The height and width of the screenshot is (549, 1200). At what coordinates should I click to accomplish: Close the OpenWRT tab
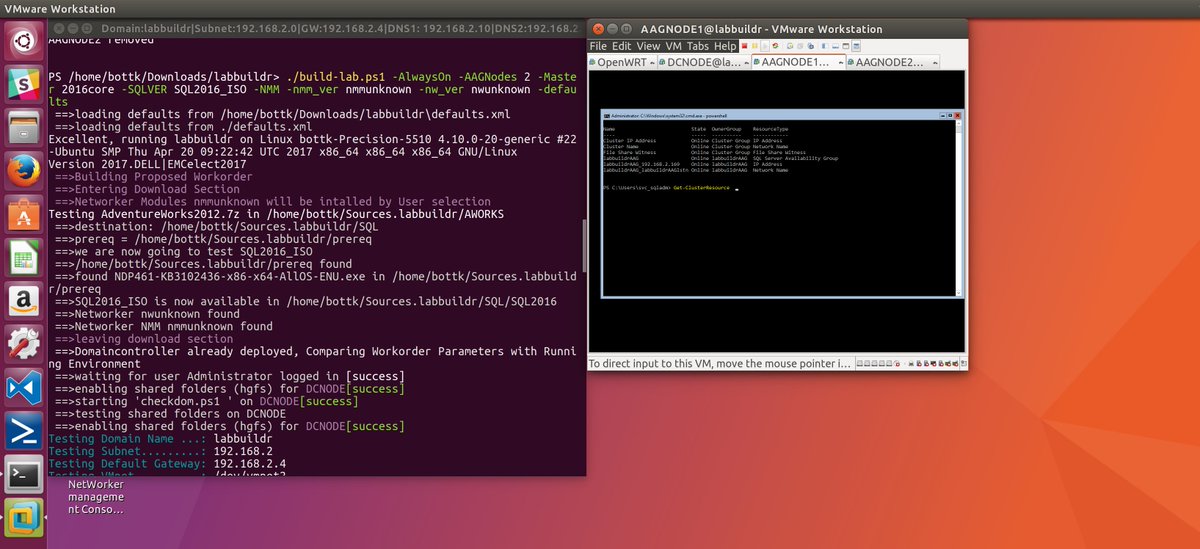[x=650, y=64]
